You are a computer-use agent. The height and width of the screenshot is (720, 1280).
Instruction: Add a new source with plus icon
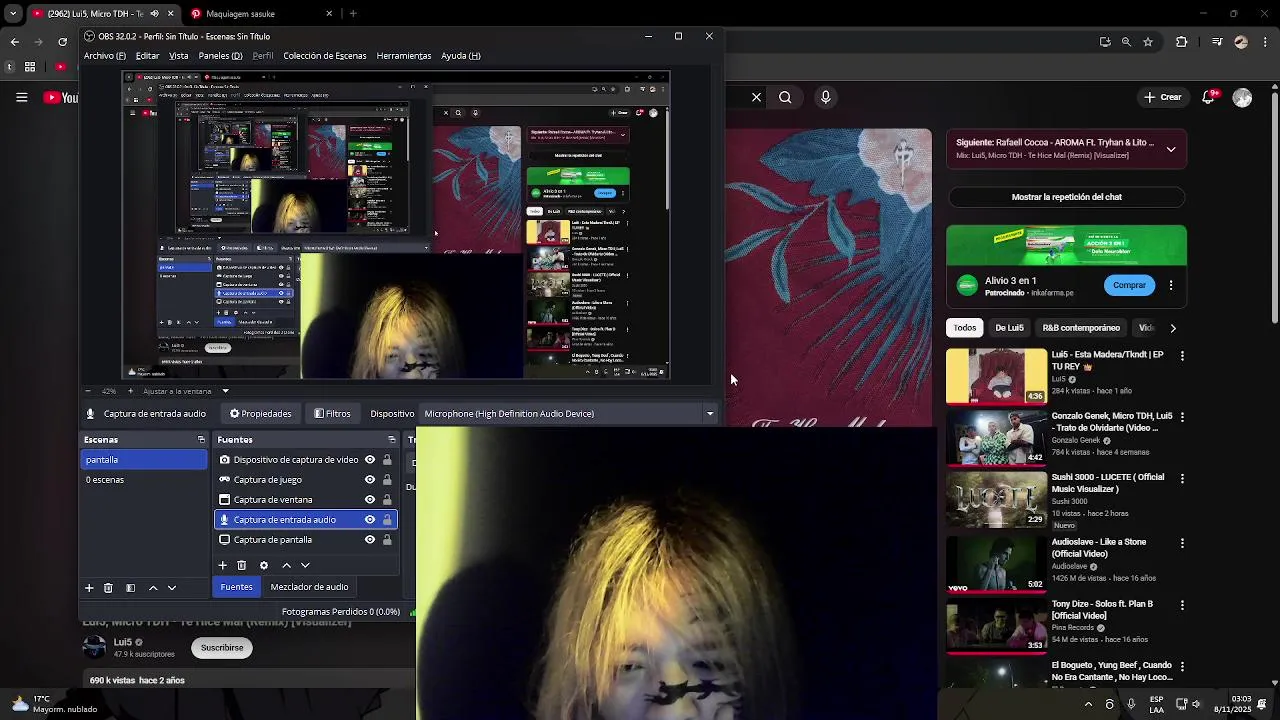223,565
